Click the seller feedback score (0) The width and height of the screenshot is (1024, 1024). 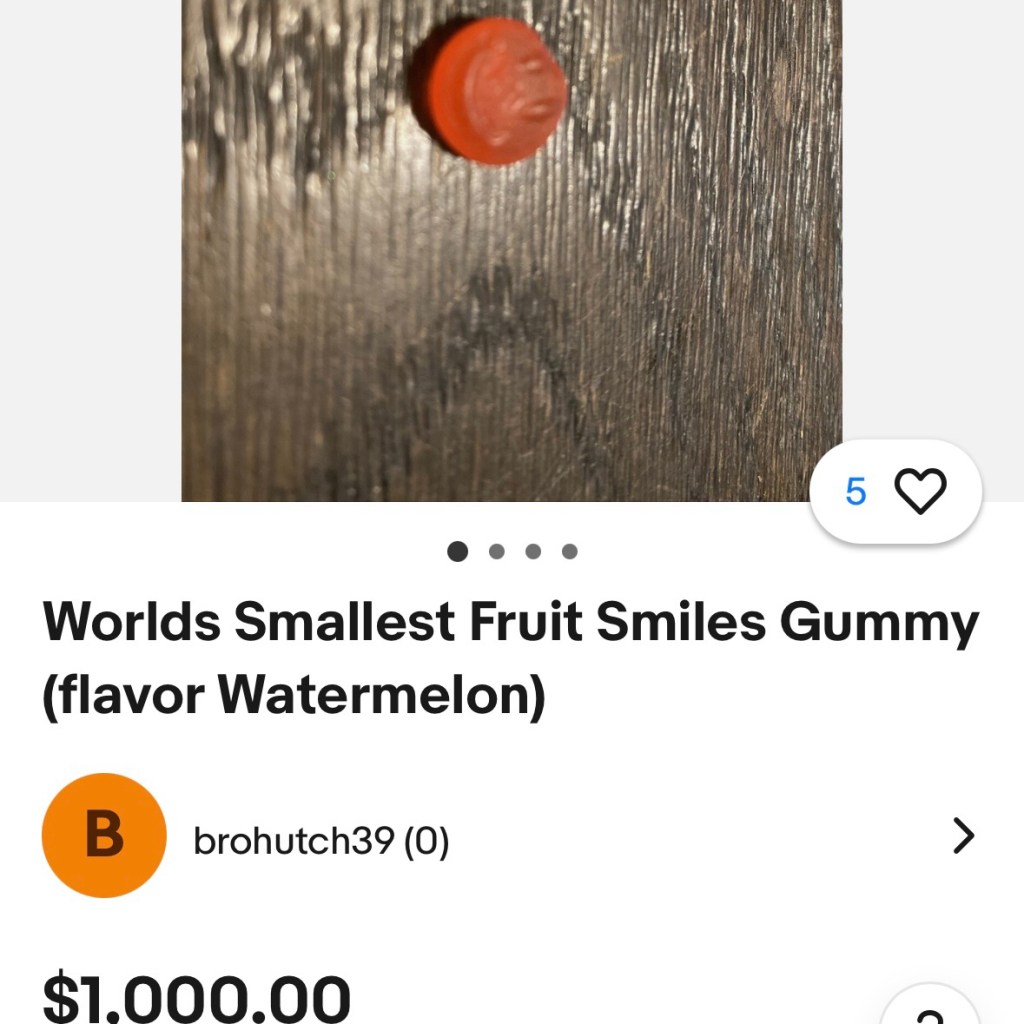426,842
